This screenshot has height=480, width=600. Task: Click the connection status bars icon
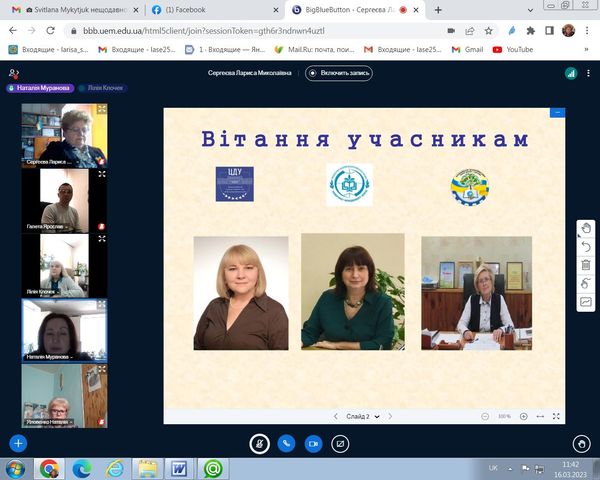click(571, 73)
